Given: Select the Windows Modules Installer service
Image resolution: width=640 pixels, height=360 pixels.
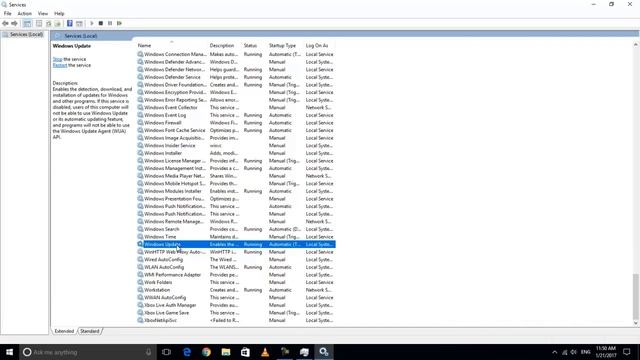Looking at the screenshot, I should click(236, 191).
